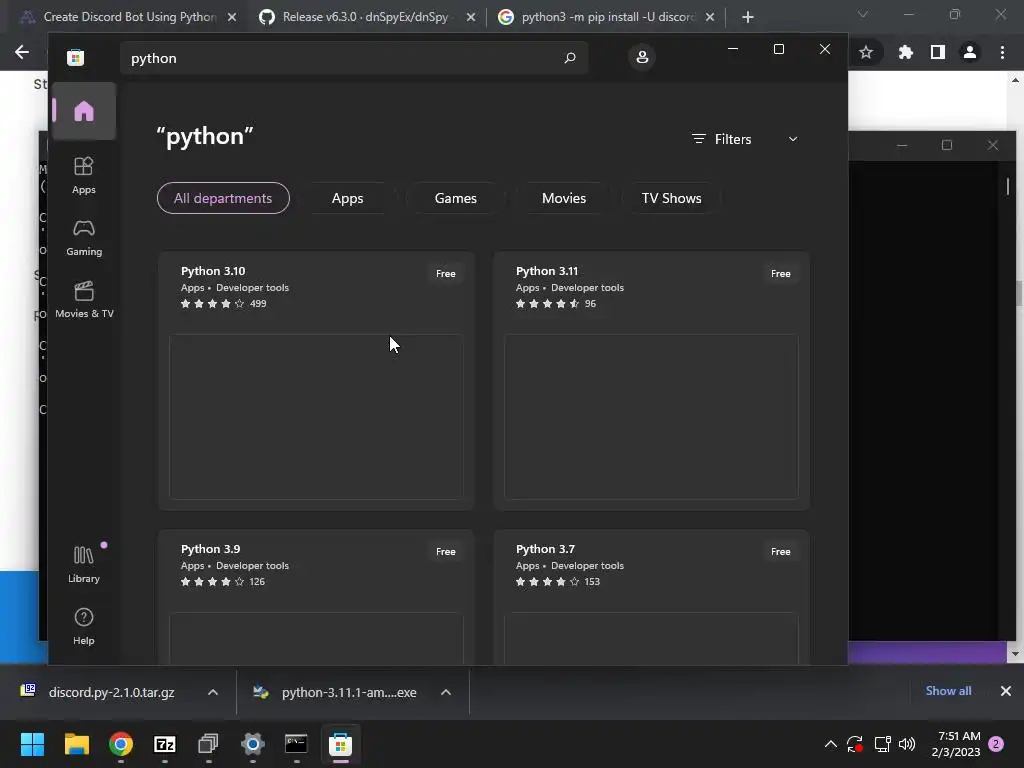The height and width of the screenshot is (768, 1024).
Task: Click Chrome page scrollbar down arrow
Action: click(1015, 654)
